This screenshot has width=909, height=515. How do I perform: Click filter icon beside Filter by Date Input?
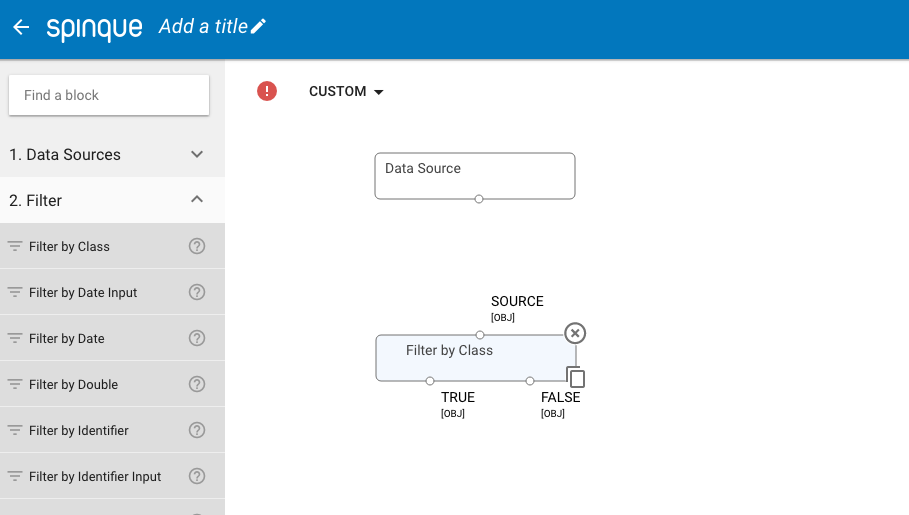coord(14,292)
